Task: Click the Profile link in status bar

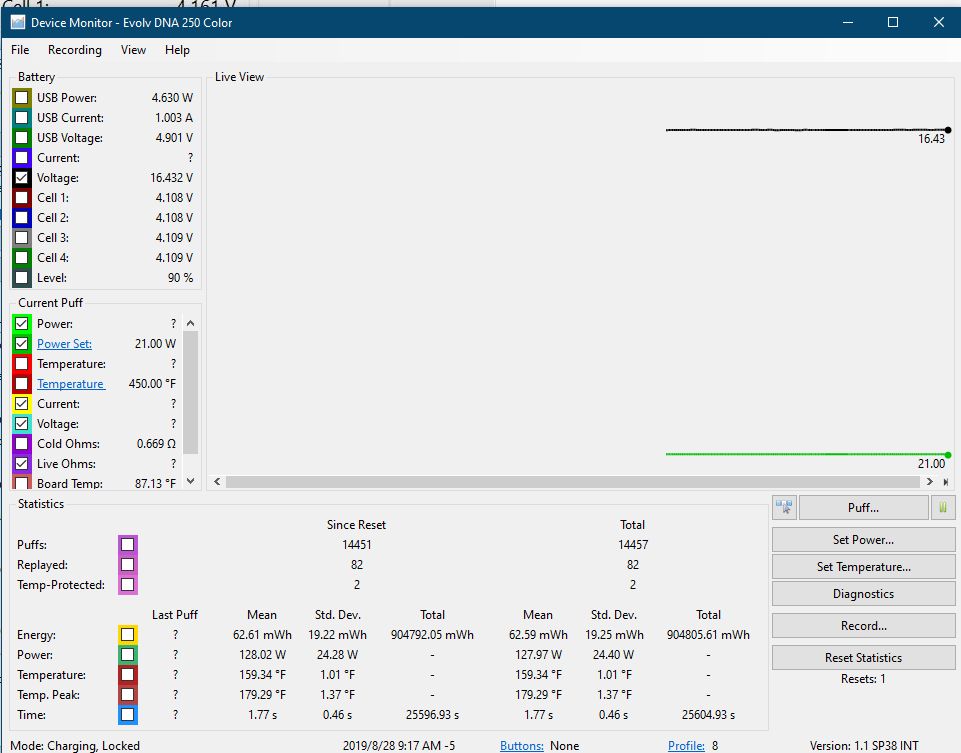Action: 686,746
